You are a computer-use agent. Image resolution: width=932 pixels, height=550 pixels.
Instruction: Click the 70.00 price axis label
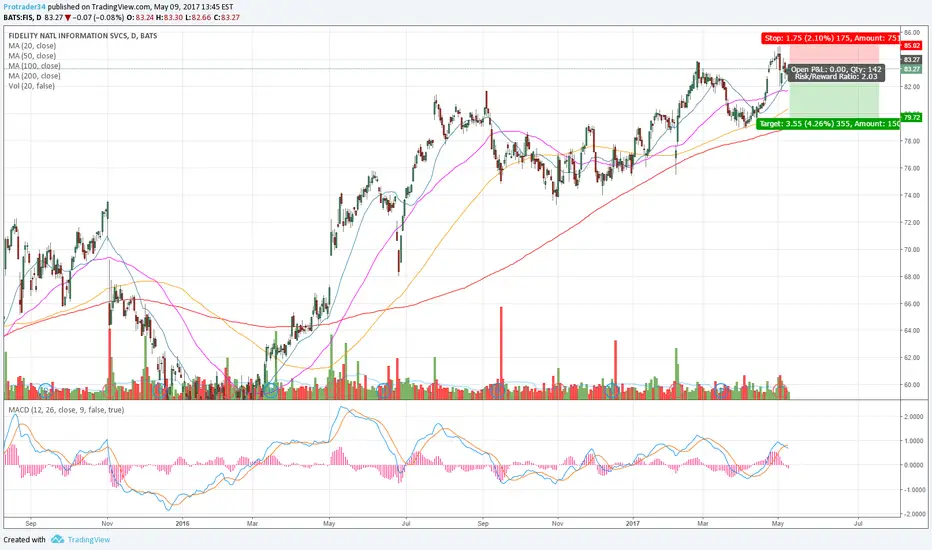tap(911, 249)
